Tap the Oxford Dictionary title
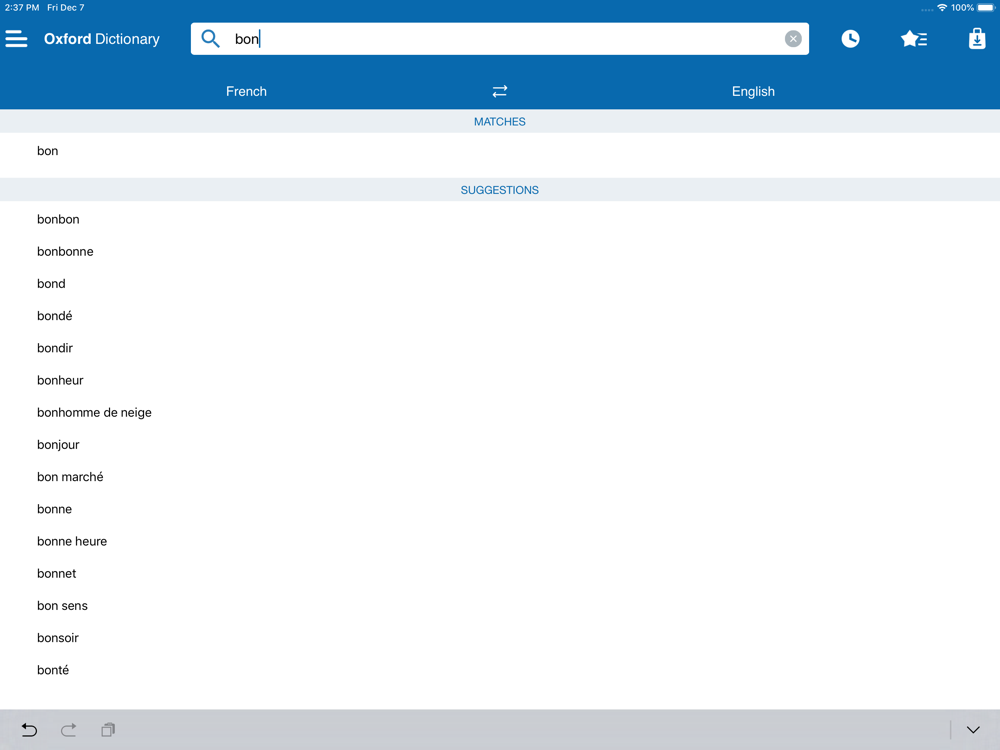This screenshot has height=750, width=1000. [102, 39]
